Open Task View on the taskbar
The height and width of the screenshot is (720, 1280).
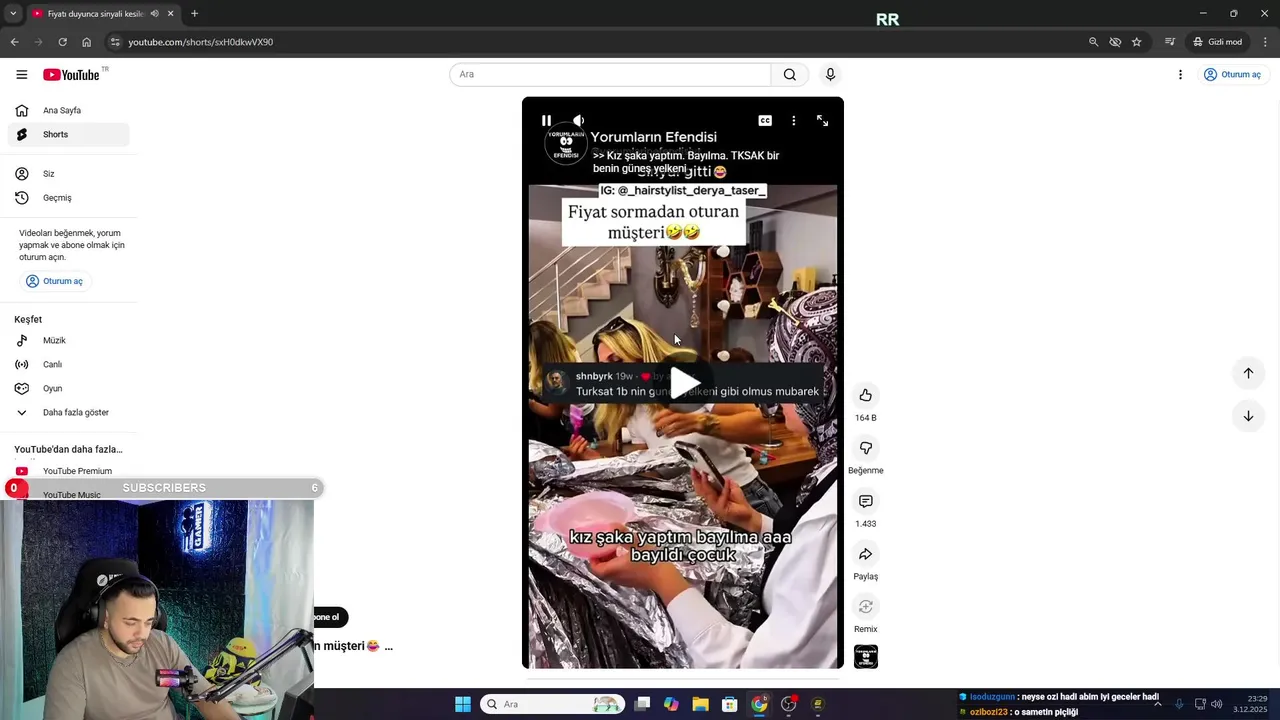(x=642, y=704)
